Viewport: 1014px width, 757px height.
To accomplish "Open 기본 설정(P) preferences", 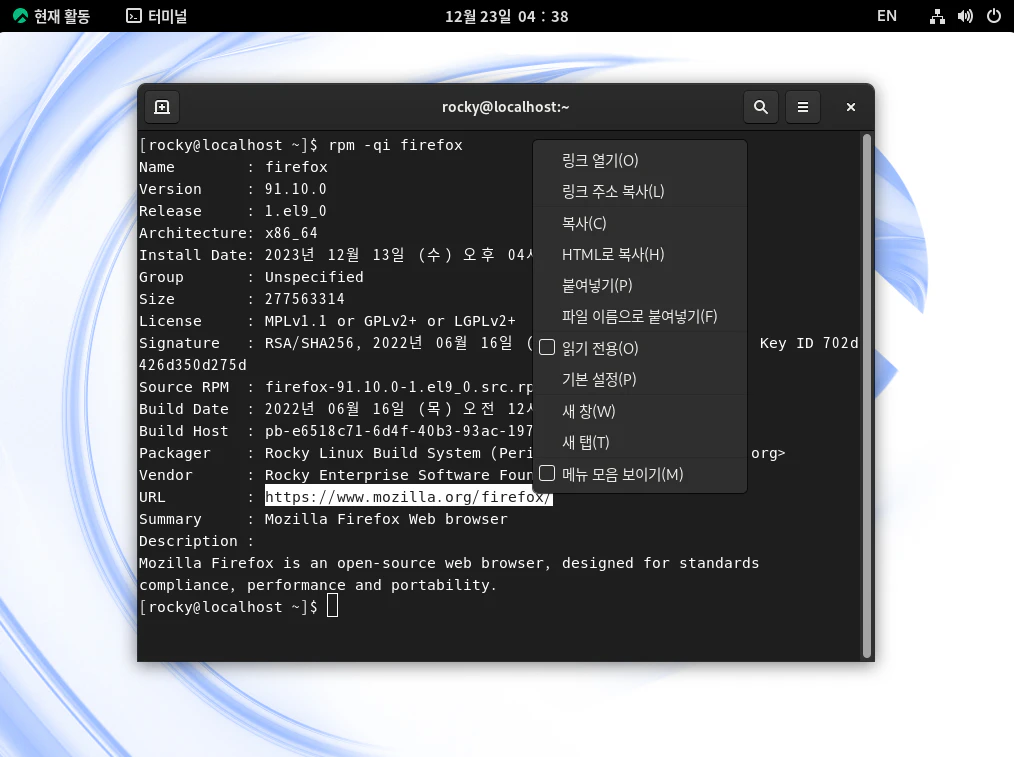I will coord(640,379).
